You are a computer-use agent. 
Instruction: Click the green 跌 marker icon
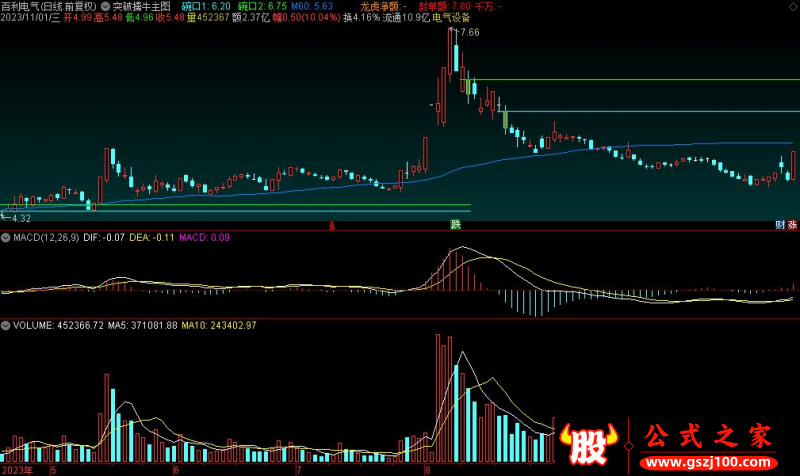point(456,225)
